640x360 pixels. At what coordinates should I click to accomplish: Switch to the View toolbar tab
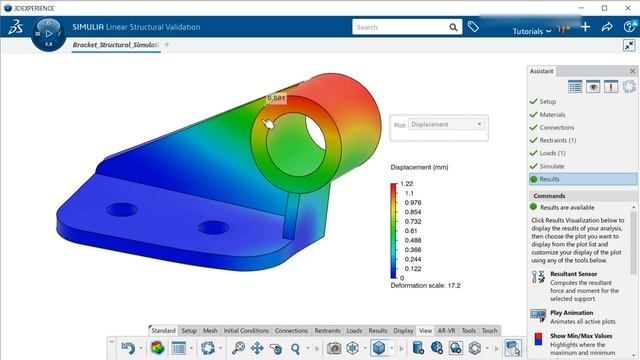click(425, 331)
